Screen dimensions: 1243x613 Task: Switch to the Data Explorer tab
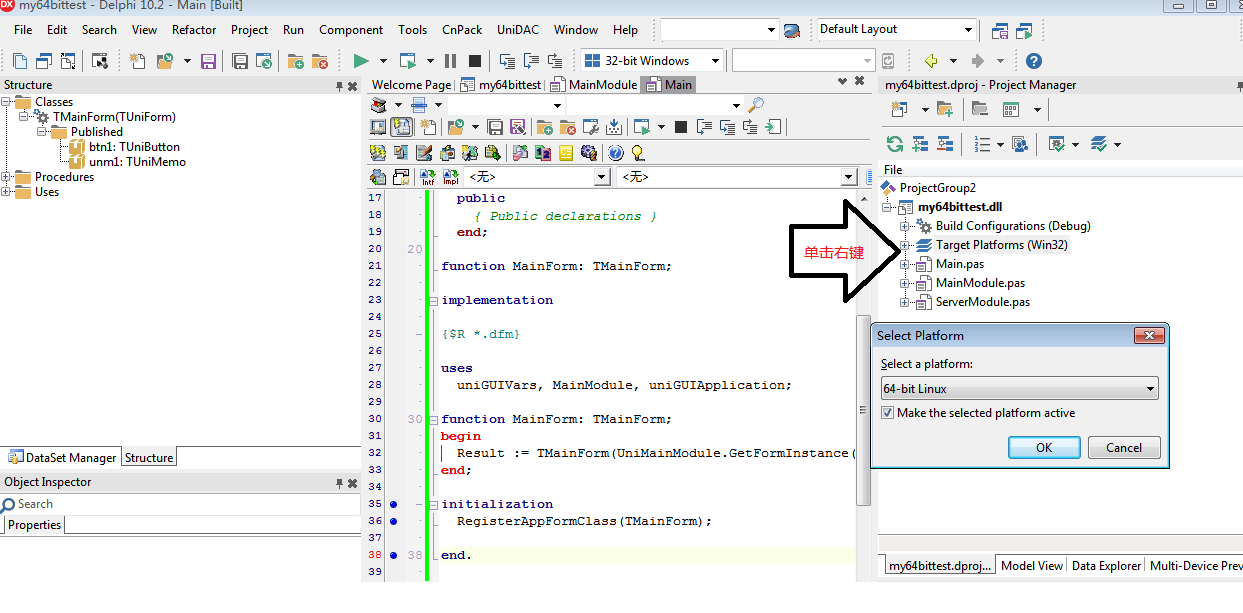[x=1106, y=566]
